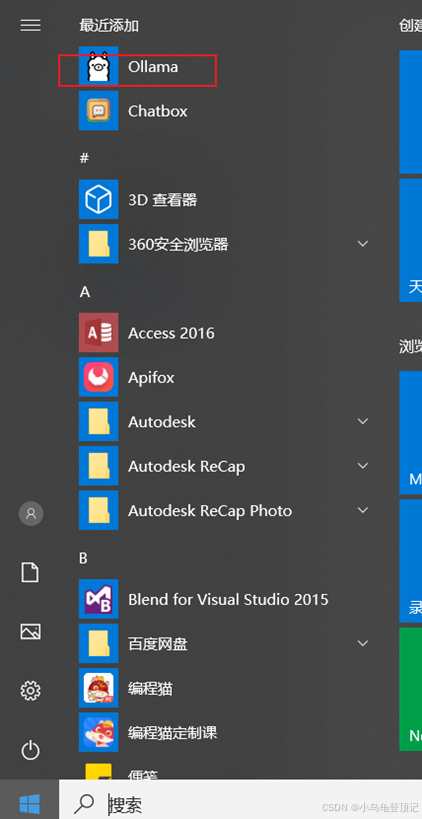Click the taskbar 搜索 search field

click(x=240, y=800)
